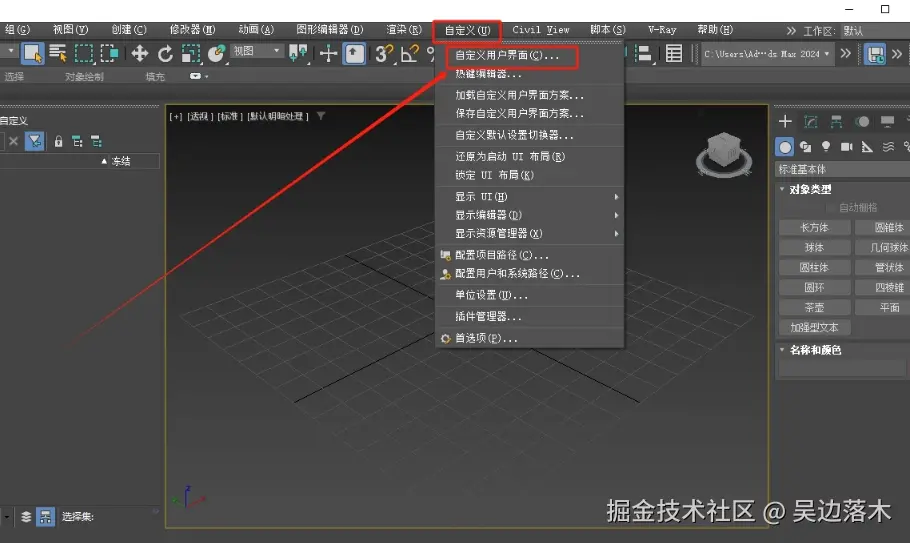Open 首选项(P)... preferences entry
This screenshot has height=543, width=910.
point(529,338)
